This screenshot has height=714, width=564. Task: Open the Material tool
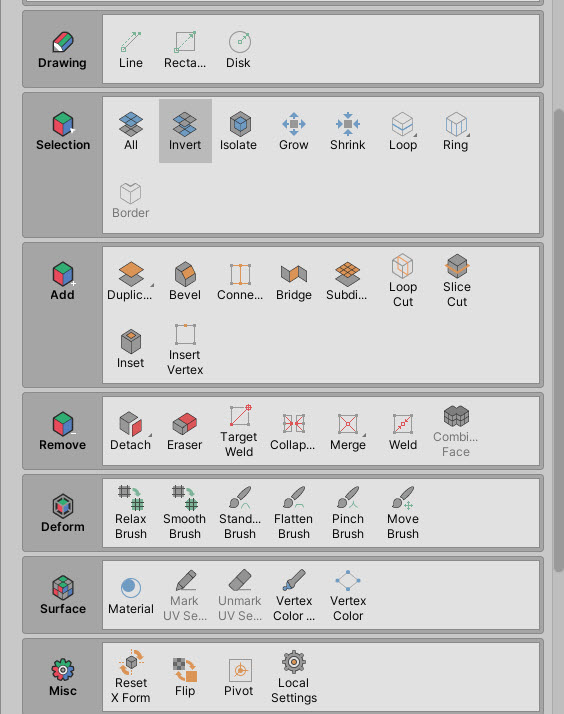pos(131,595)
